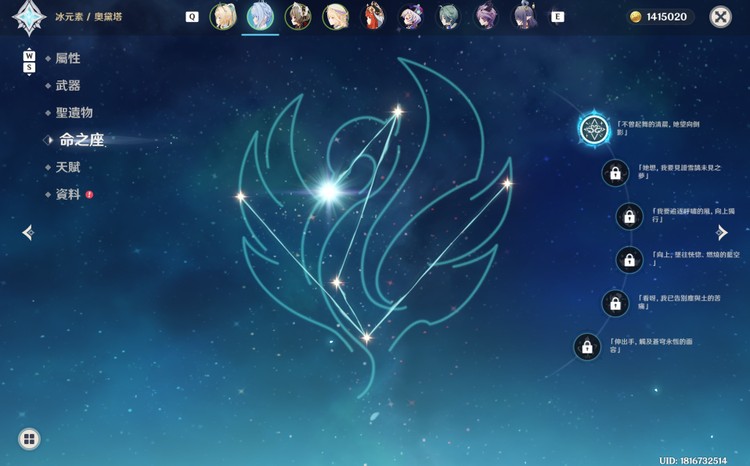Select the purple twin-bun-haired character avatar
The image size is (750, 466).
click(486, 17)
